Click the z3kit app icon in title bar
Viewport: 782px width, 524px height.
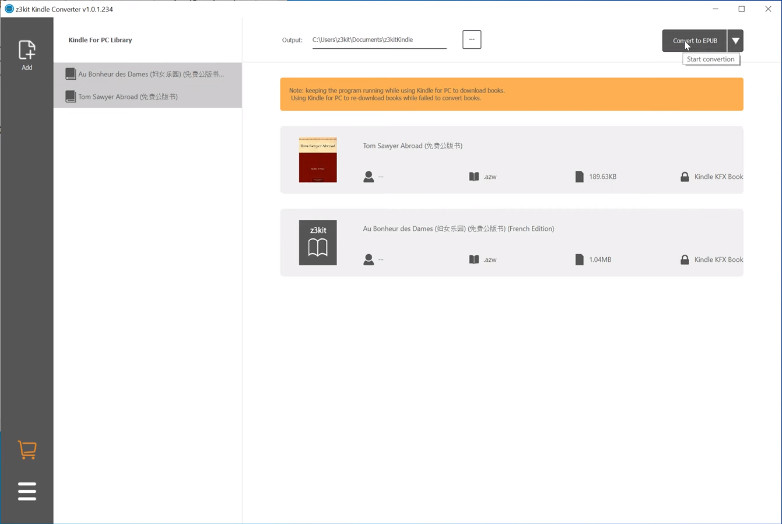(8, 8)
